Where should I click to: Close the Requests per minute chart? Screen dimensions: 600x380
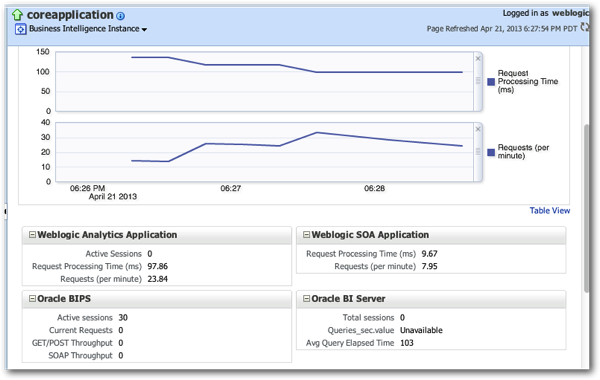(478, 129)
